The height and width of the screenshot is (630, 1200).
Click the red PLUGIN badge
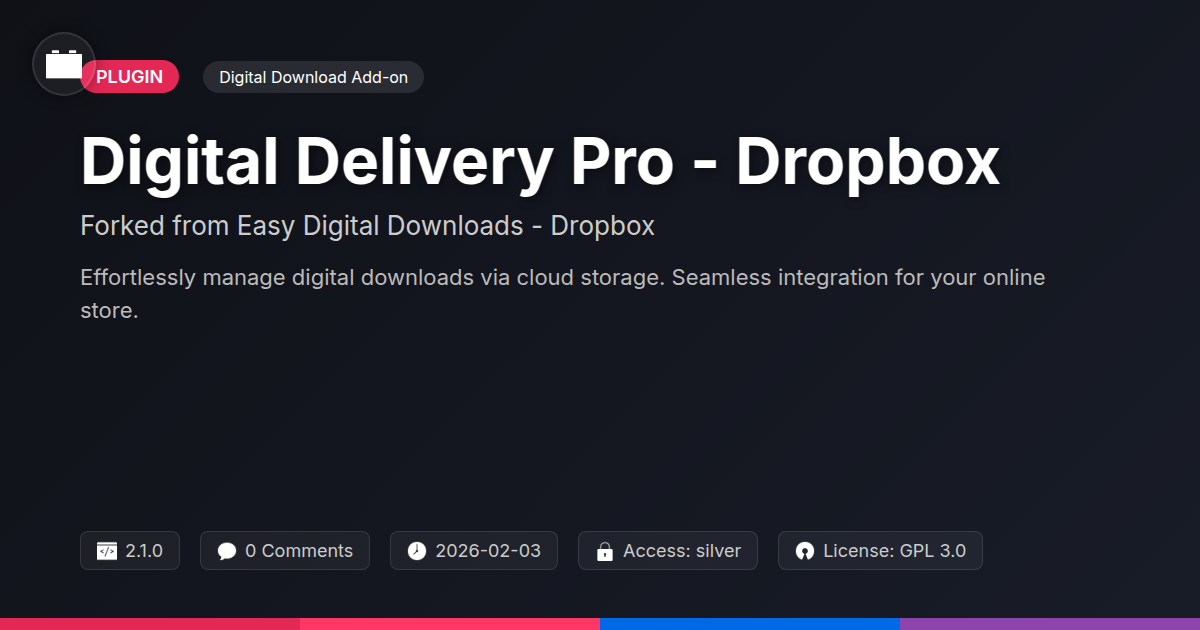[x=130, y=77]
